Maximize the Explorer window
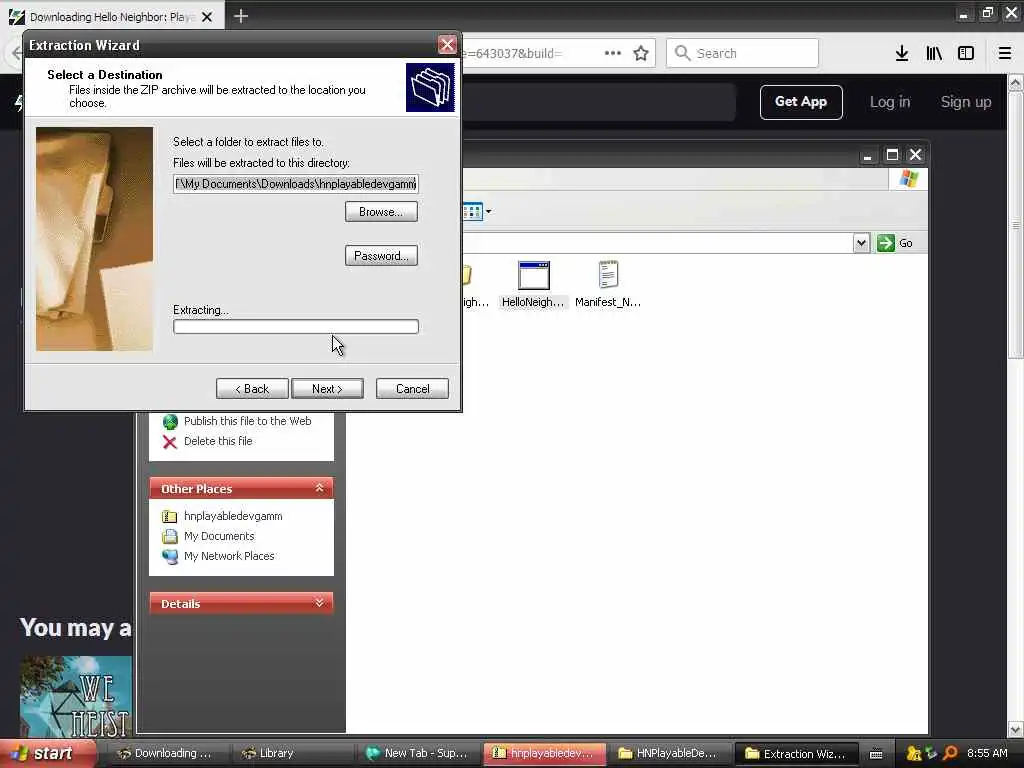This screenshot has height=768, width=1024. click(x=891, y=155)
